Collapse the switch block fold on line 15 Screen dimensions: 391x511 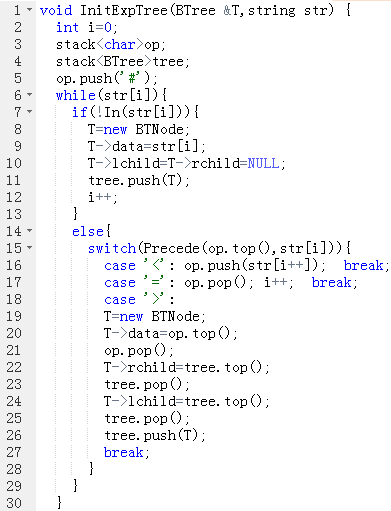tap(30, 247)
